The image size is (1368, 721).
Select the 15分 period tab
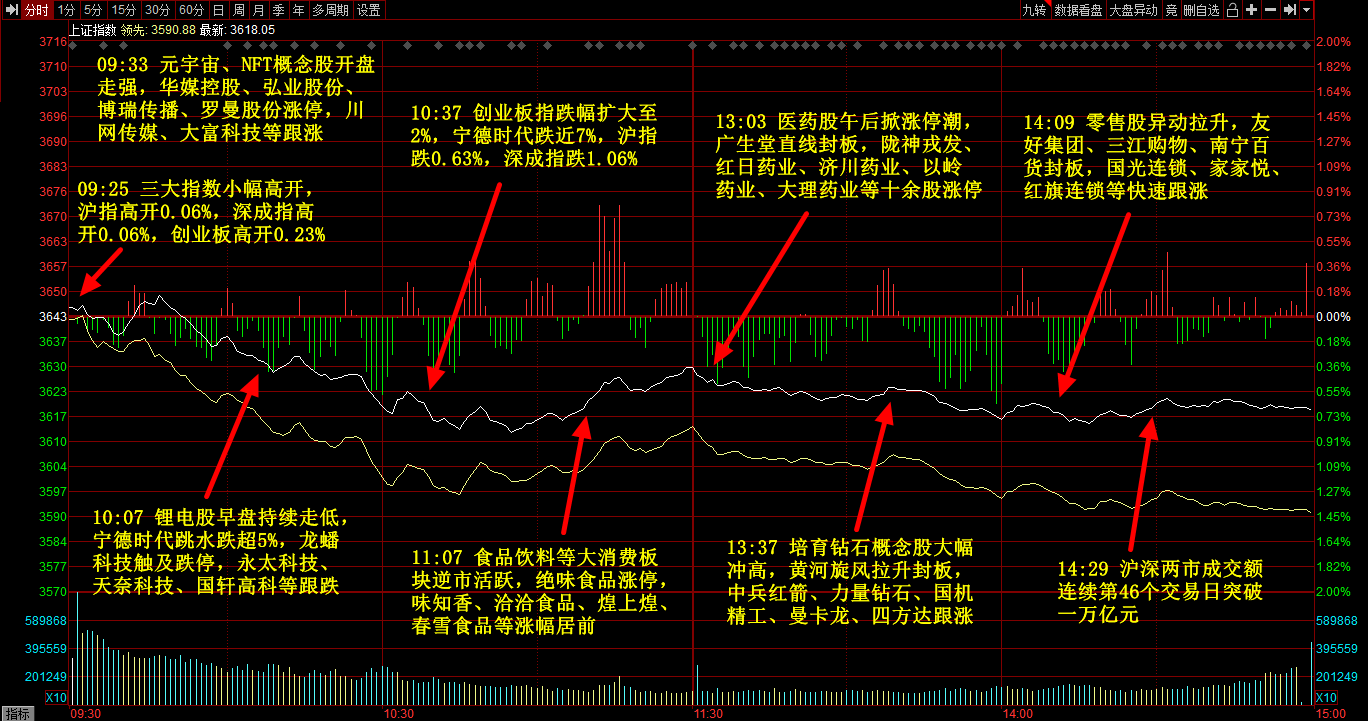coord(124,10)
